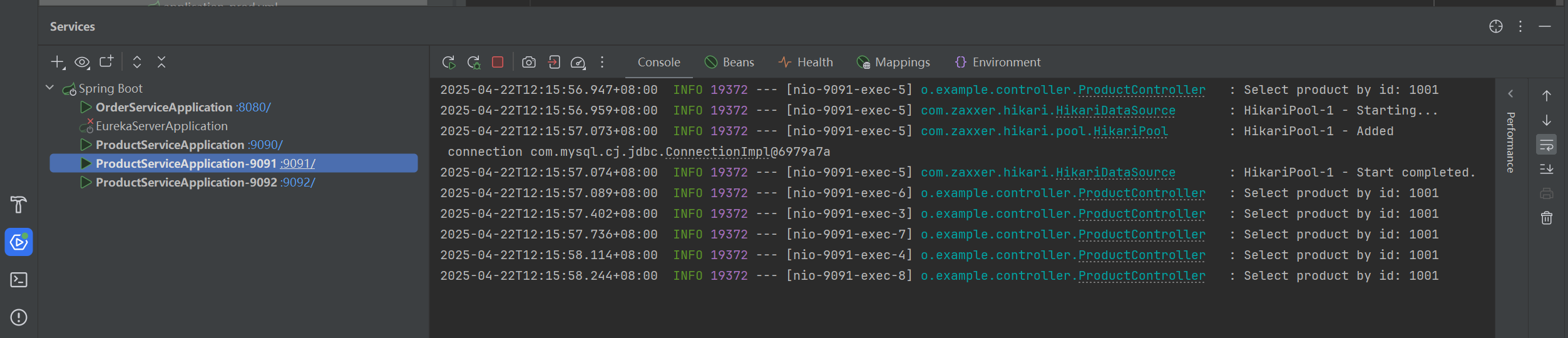Hide the Services tool window
1568x338 pixels.
(x=1544, y=26)
